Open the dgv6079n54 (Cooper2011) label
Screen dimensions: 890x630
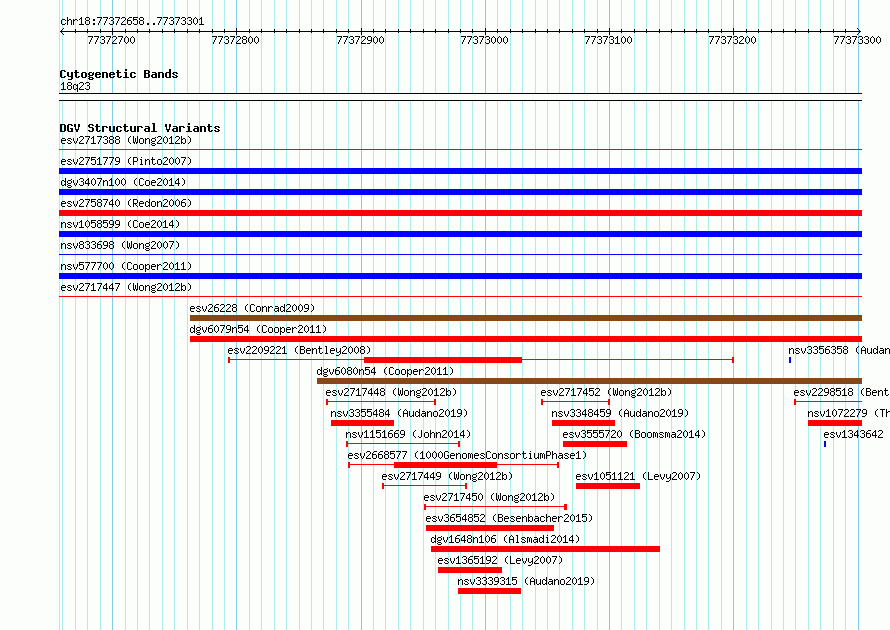[258, 329]
